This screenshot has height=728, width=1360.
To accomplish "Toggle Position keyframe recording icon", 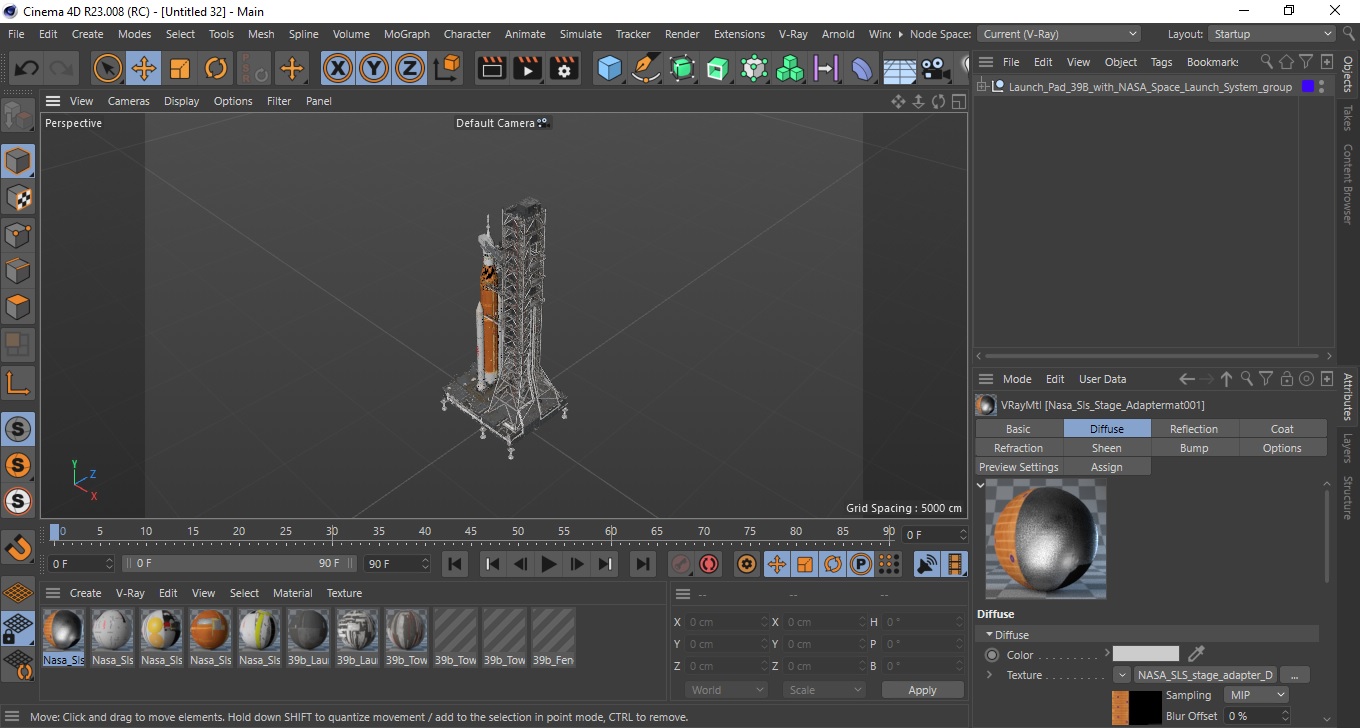I will [x=776, y=564].
